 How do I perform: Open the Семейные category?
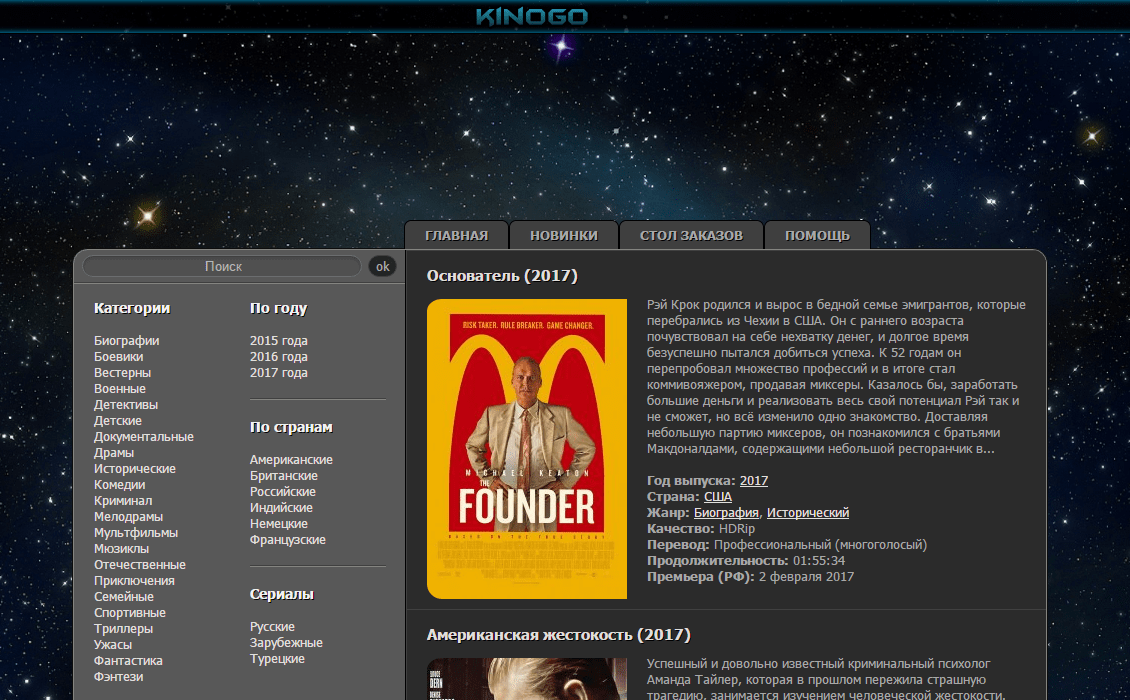[123, 596]
